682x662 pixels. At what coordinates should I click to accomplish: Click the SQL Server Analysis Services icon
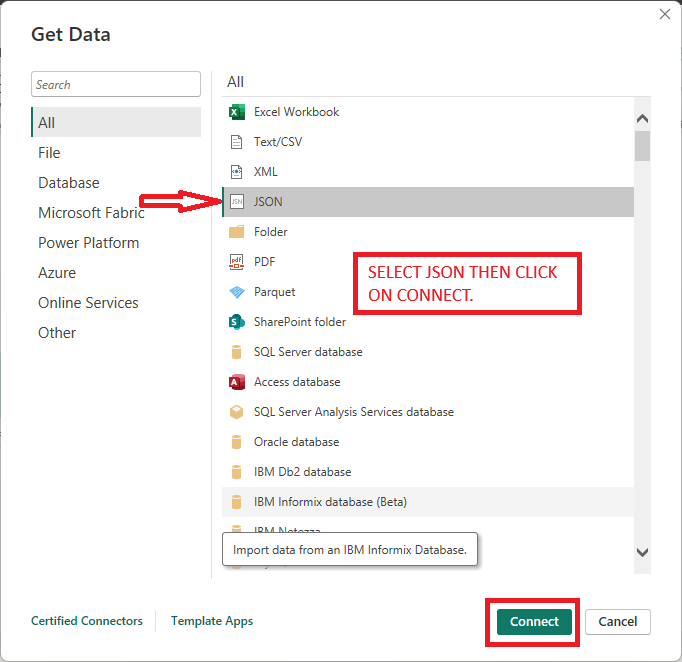click(236, 412)
